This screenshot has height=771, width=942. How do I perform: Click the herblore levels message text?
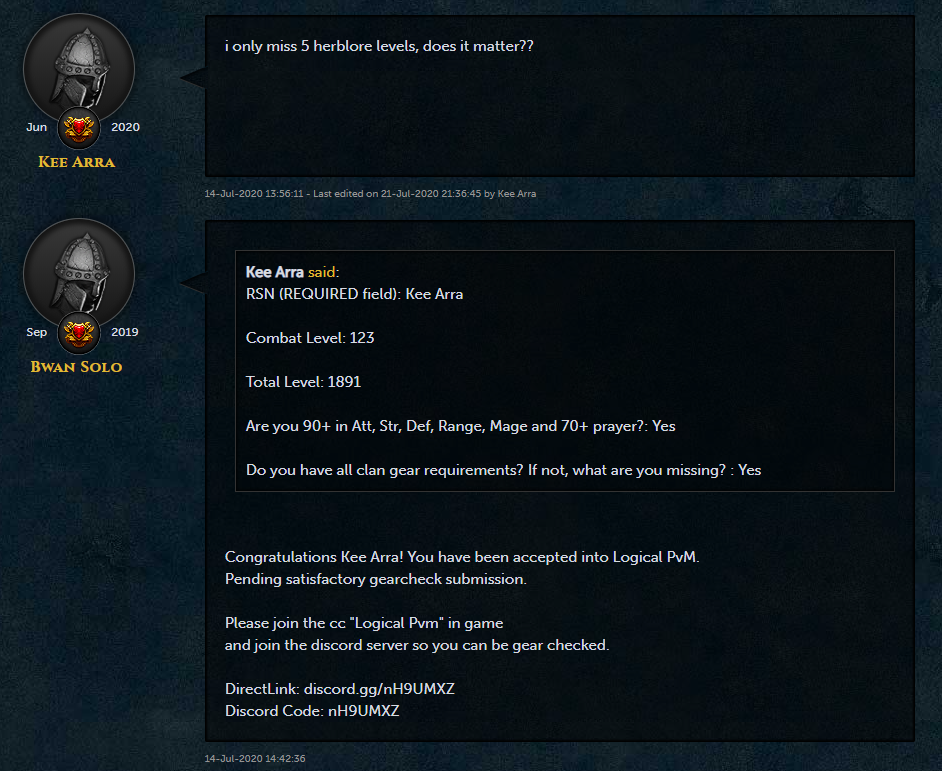coord(379,46)
